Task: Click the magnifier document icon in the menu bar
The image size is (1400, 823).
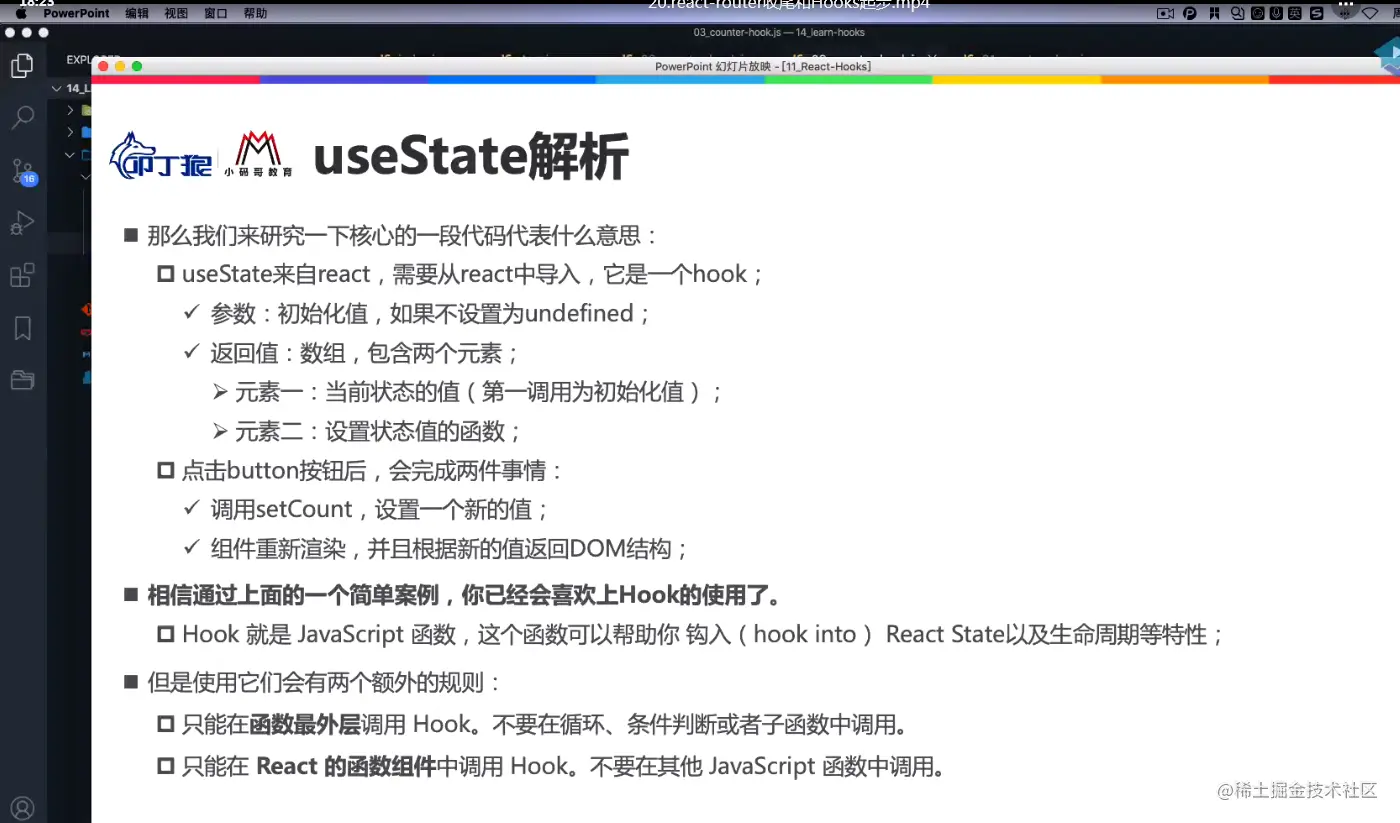Action: pyautogui.click(x=1238, y=14)
